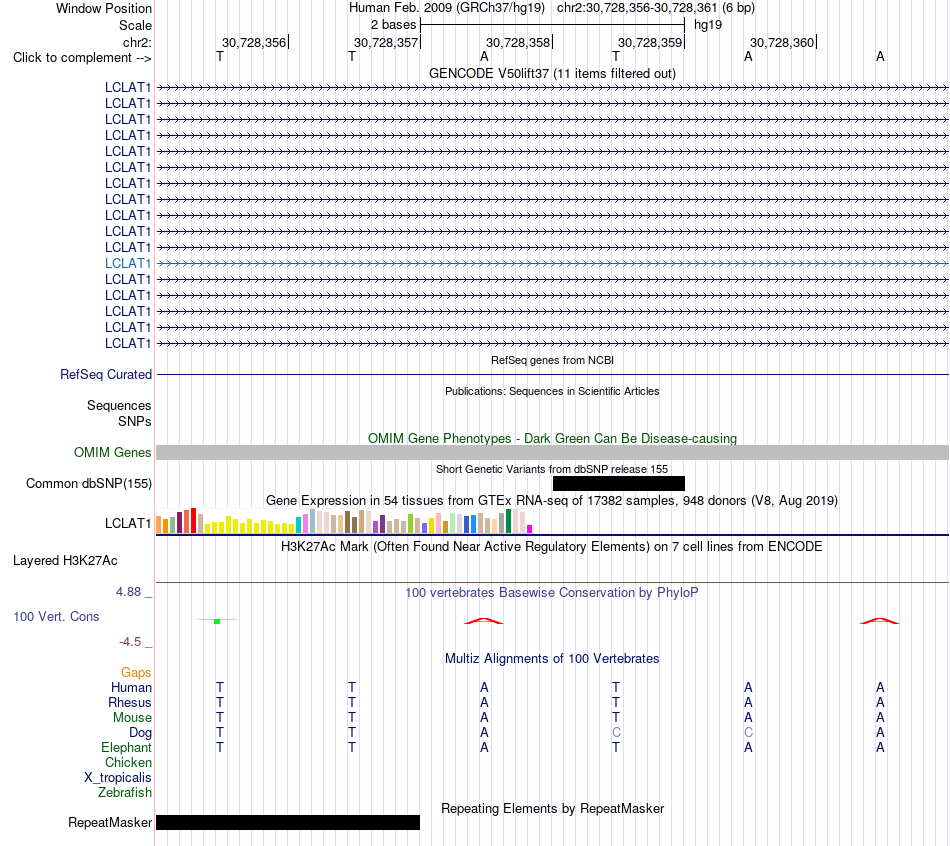Click the Zebrafish species label
The width and height of the screenshot is (950, 846).
coord(125,792)
